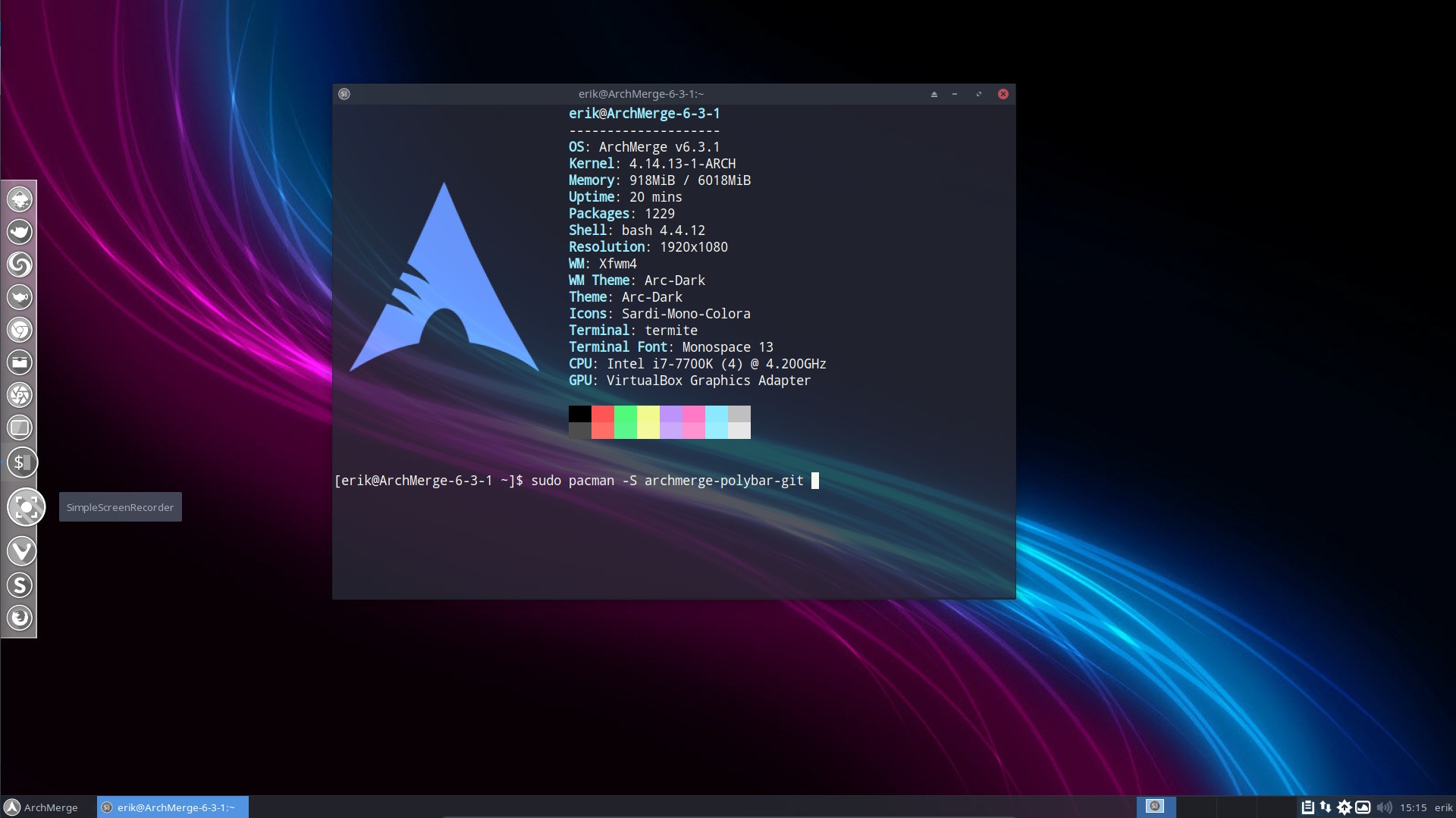Click the 'Shell: bash 4.4.12' line
1456x818 pixels.
click(x=637, y=230)
